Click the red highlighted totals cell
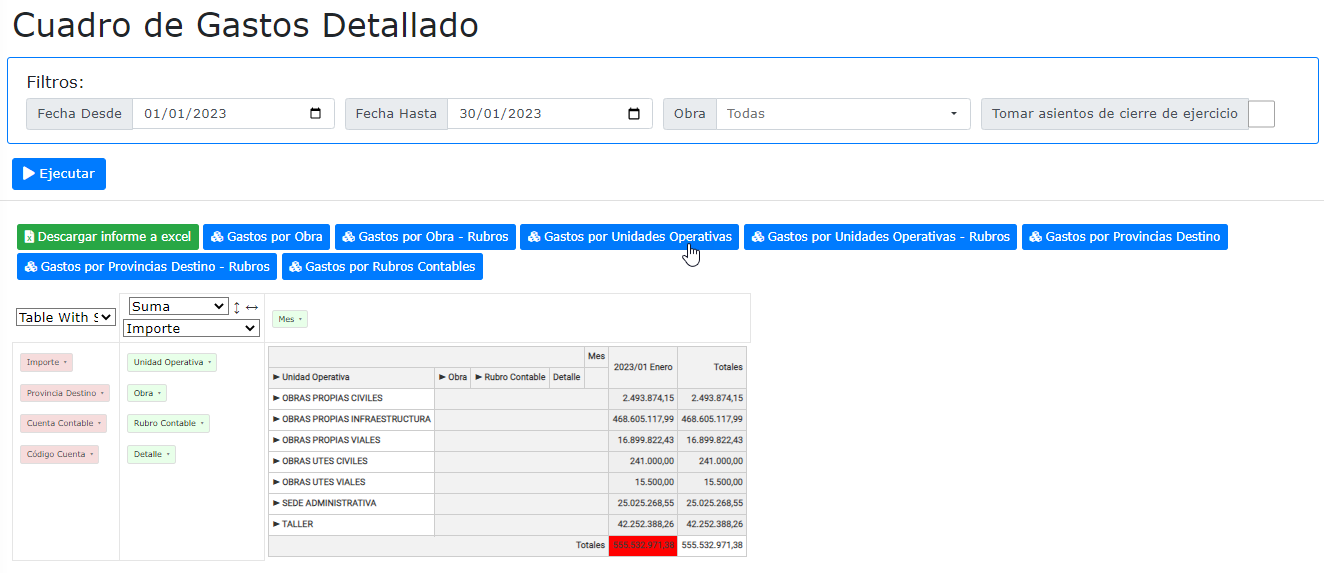 642,545
